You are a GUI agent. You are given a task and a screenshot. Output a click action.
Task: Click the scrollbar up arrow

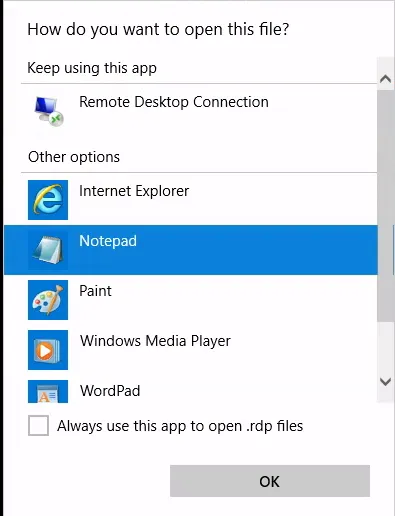386,79
